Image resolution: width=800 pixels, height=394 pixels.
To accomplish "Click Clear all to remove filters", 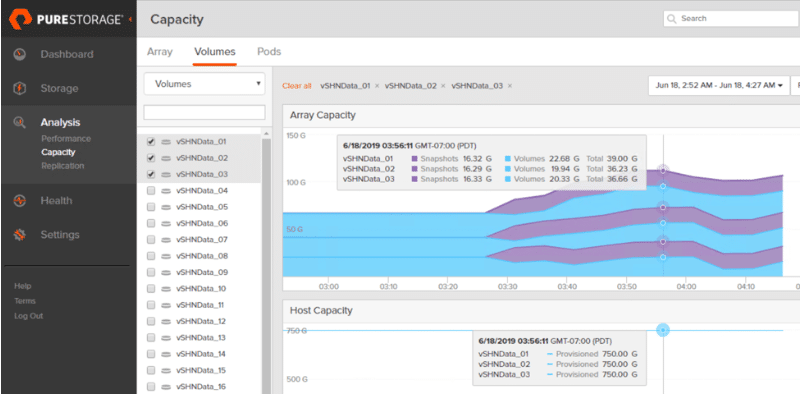I will tap(296, 86).
